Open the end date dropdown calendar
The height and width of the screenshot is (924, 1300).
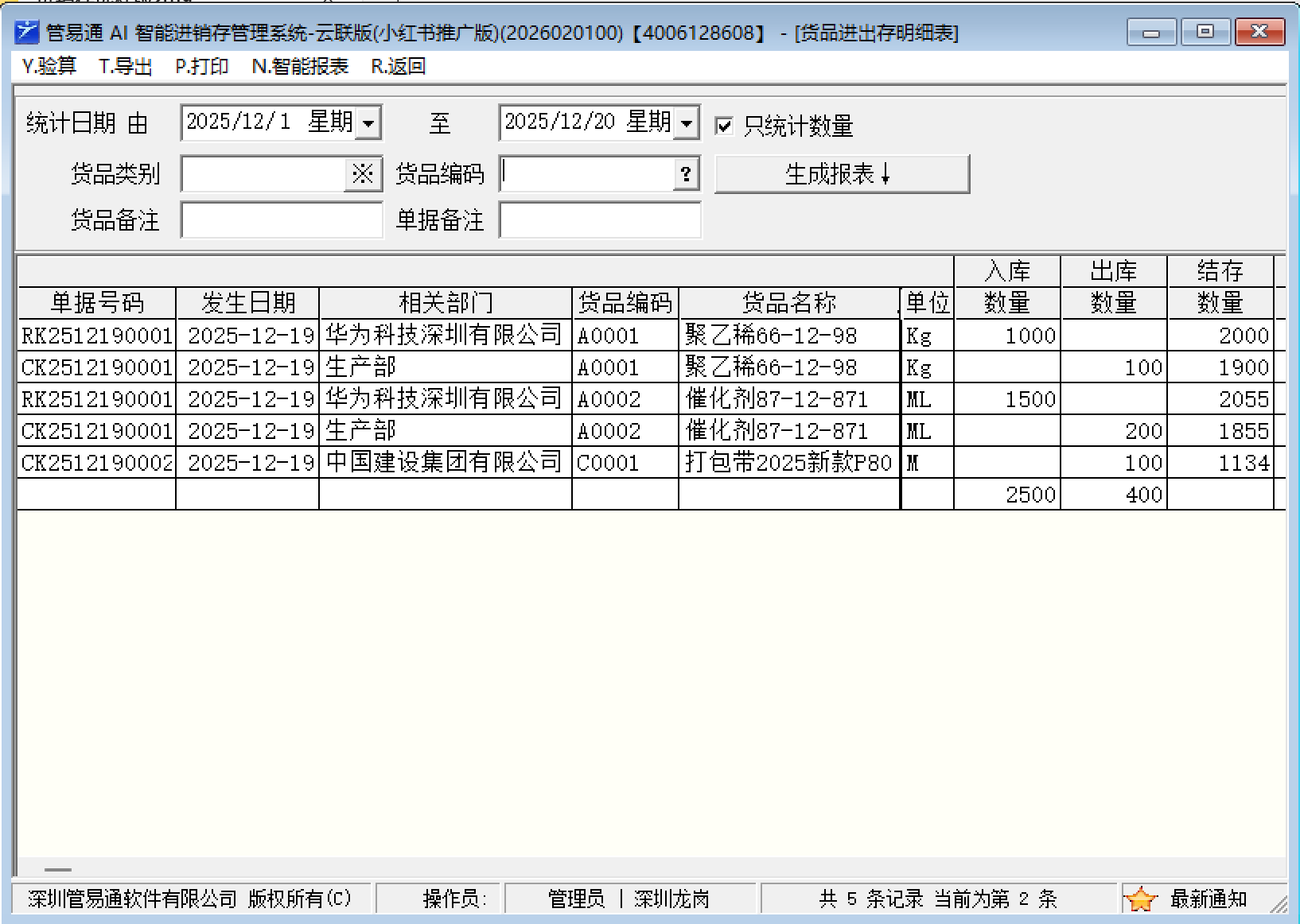tap(687, 123)
